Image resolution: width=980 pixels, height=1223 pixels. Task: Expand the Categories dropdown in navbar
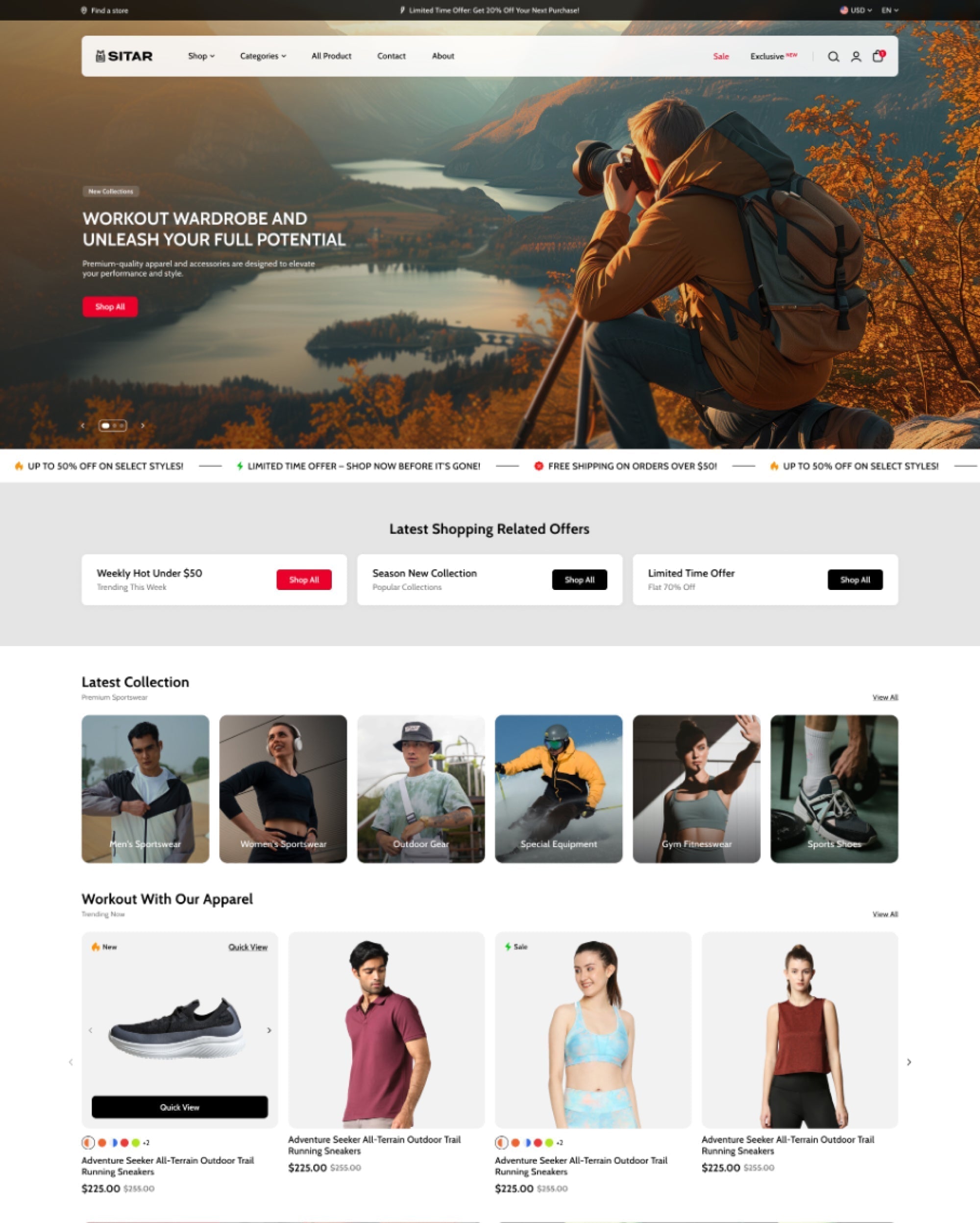pos(262,56)
